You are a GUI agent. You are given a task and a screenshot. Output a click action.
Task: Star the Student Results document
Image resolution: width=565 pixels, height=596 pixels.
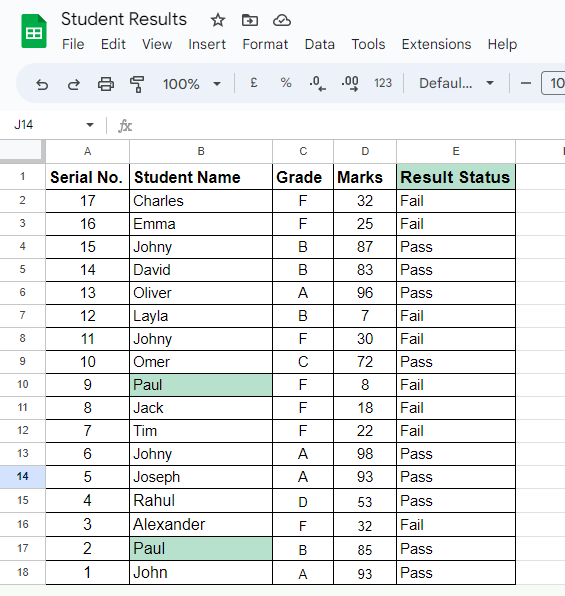(x=218, y=20)
